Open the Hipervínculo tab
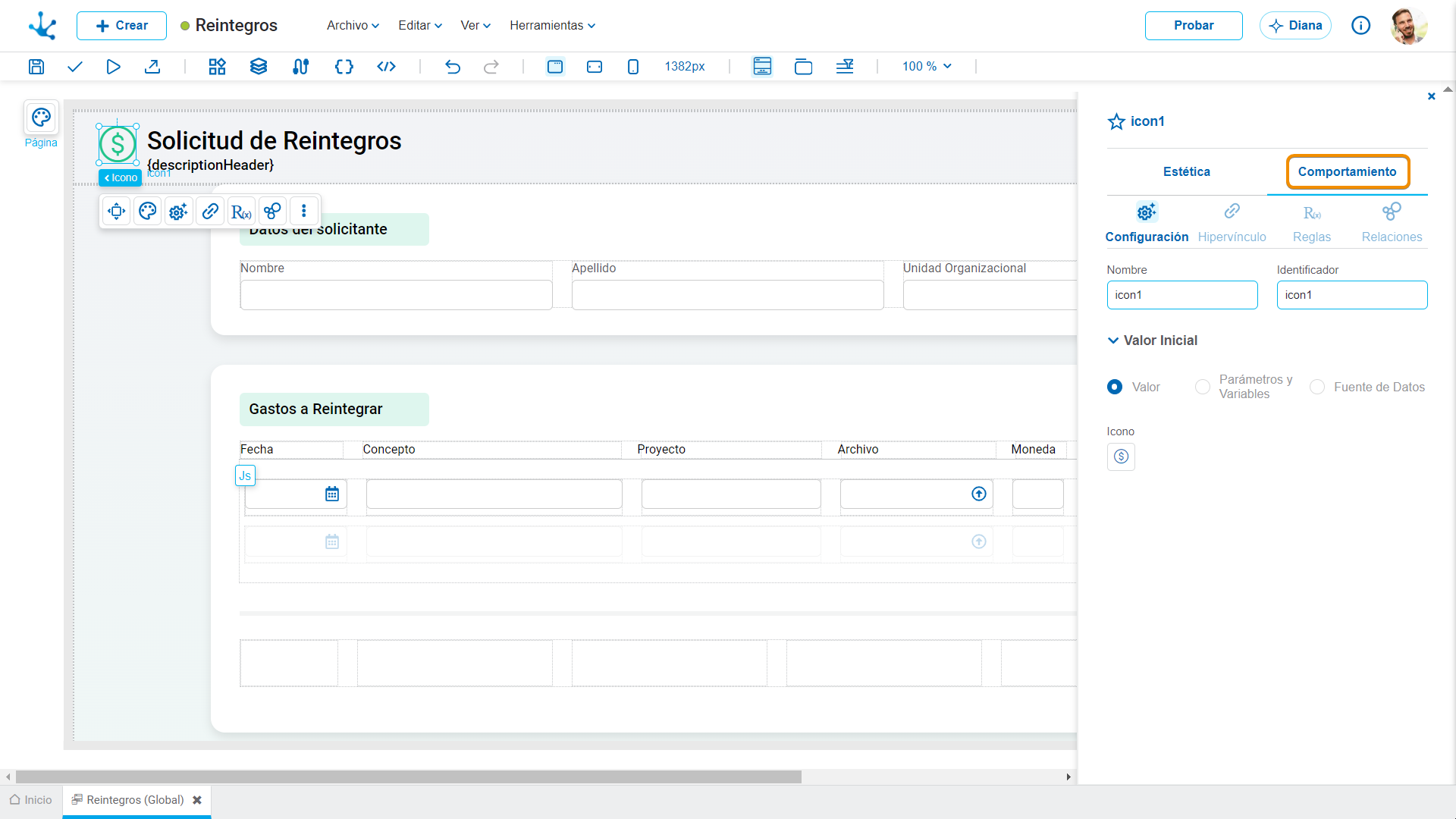This screenshot has height=819, width=1456. point(1232,224)
